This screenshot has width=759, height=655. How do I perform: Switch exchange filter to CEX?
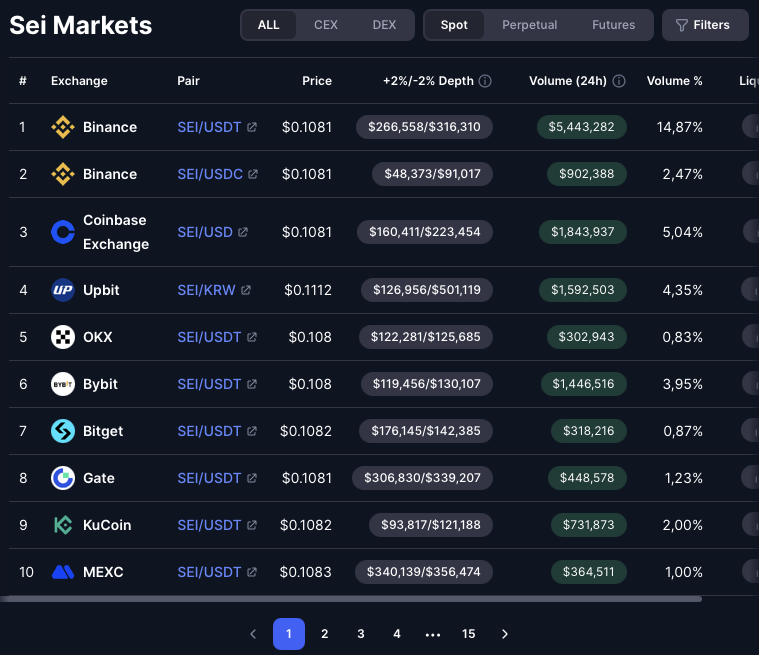pyautogui.click(x=326, y=25)
